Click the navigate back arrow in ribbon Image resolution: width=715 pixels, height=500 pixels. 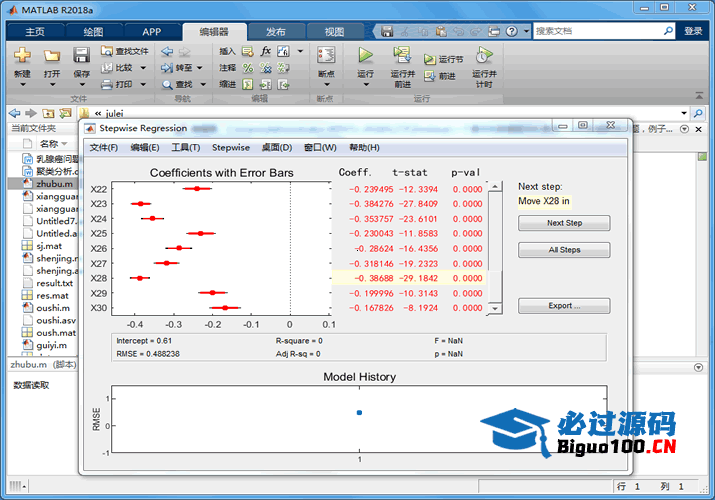(167, 51)
